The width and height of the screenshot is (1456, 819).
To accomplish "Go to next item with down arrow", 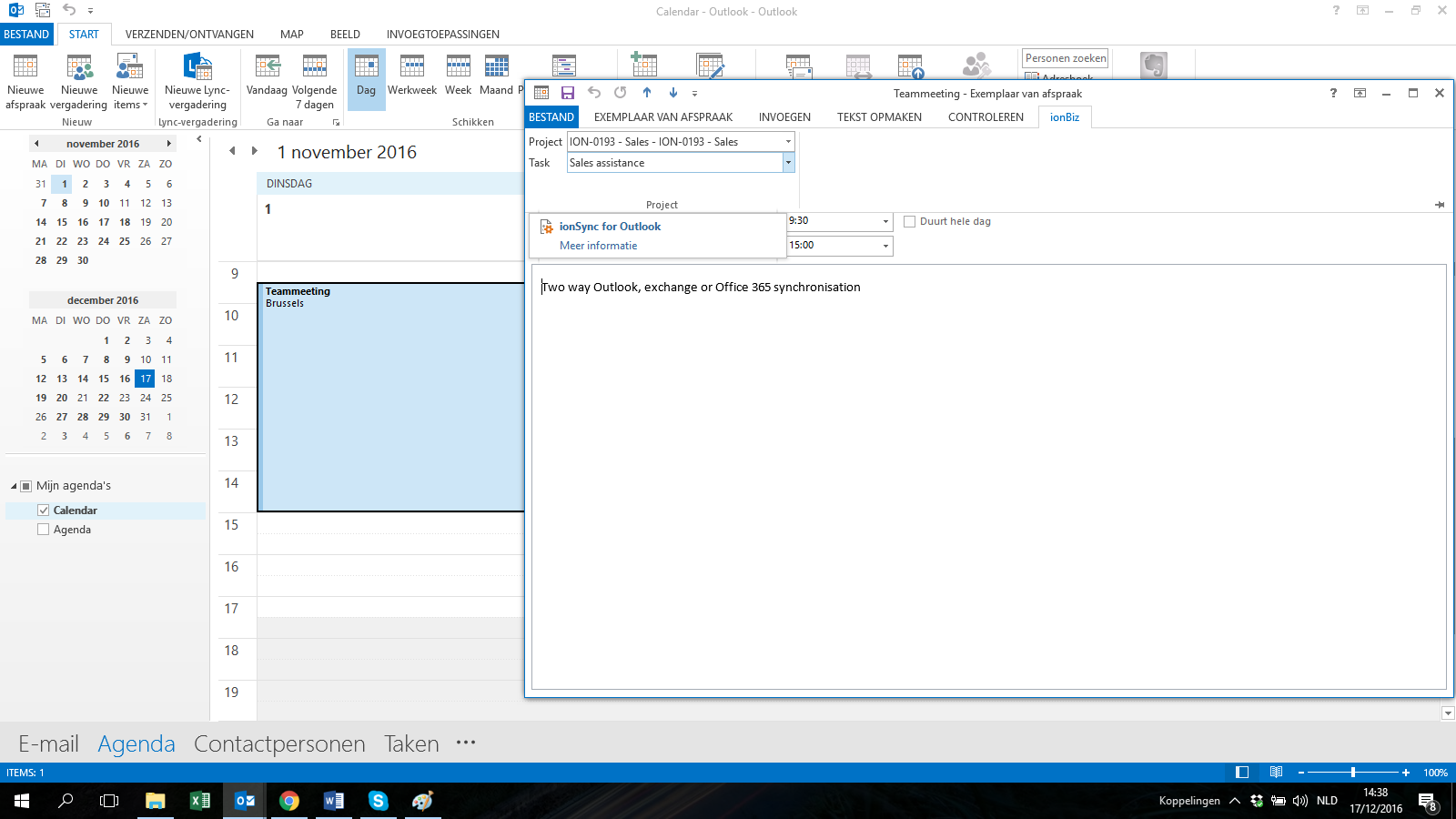I will click(x=673, y=93).
